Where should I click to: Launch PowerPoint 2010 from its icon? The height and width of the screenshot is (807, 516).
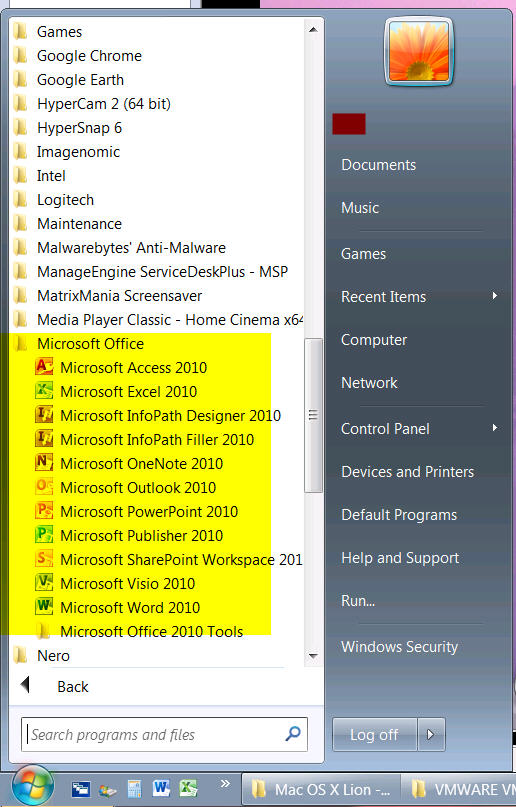[44, 511]
